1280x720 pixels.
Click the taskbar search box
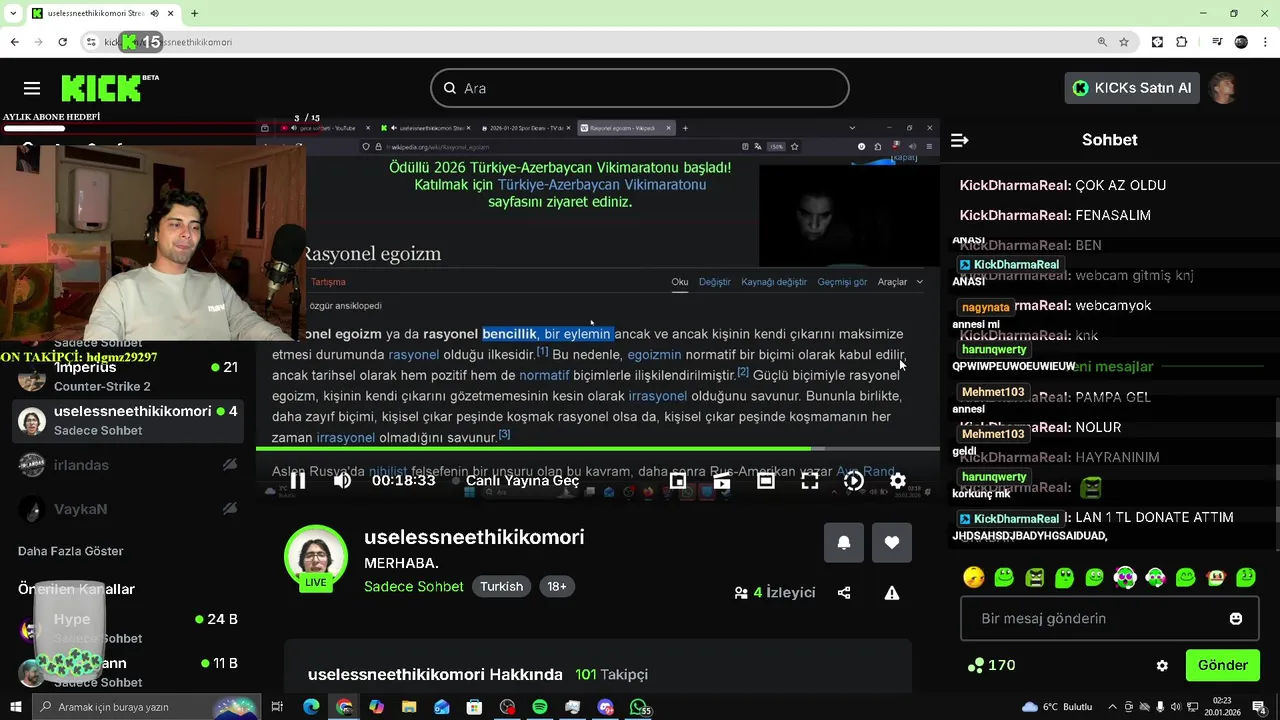[146, 707]
